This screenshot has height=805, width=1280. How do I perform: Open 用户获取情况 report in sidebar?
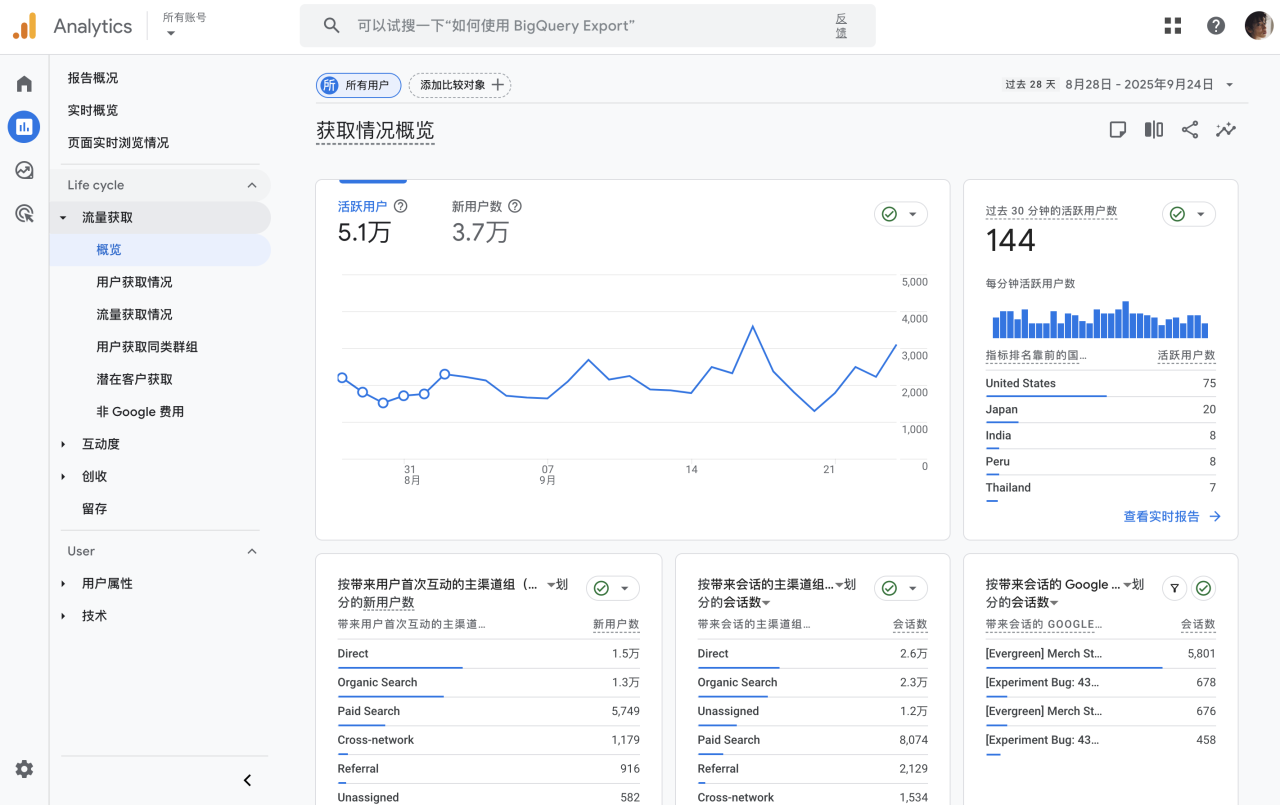134,282
